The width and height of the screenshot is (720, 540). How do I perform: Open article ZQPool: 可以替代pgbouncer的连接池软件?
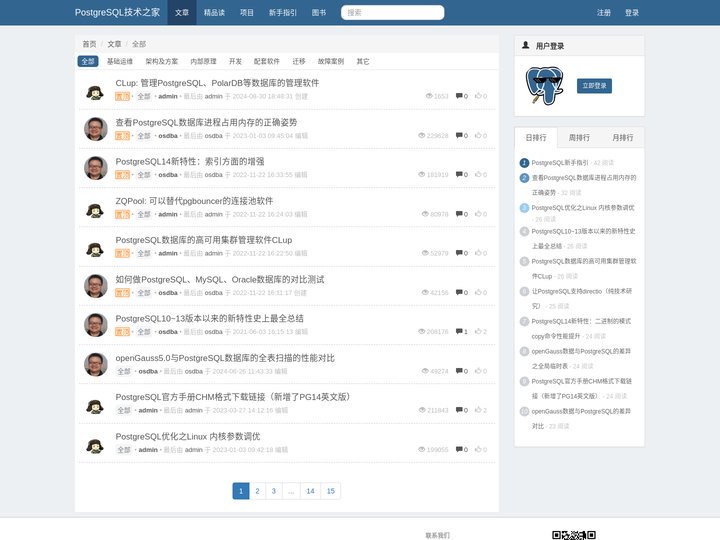[194, 201]
